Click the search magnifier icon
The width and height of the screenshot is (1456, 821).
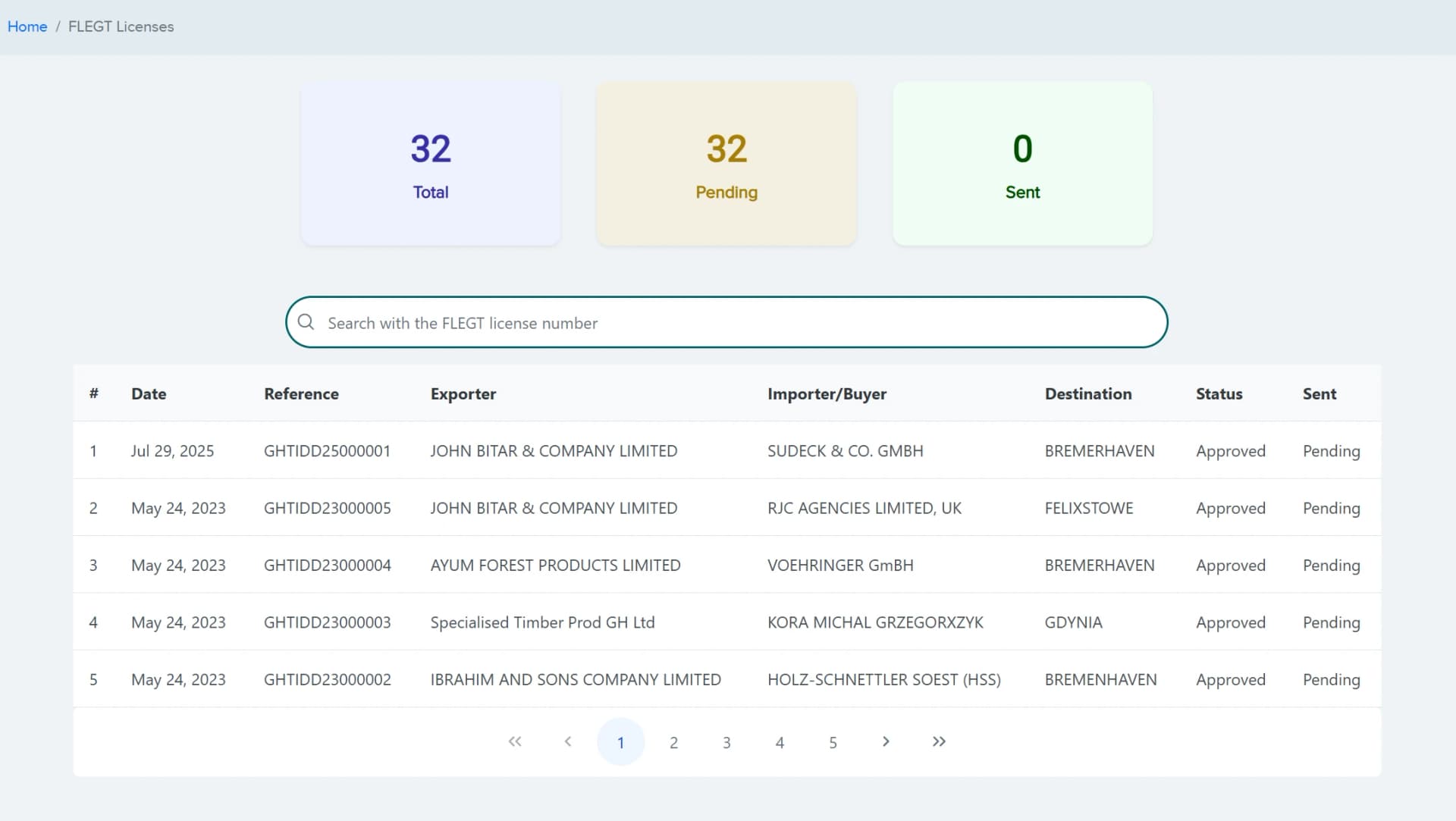(306, 322)
